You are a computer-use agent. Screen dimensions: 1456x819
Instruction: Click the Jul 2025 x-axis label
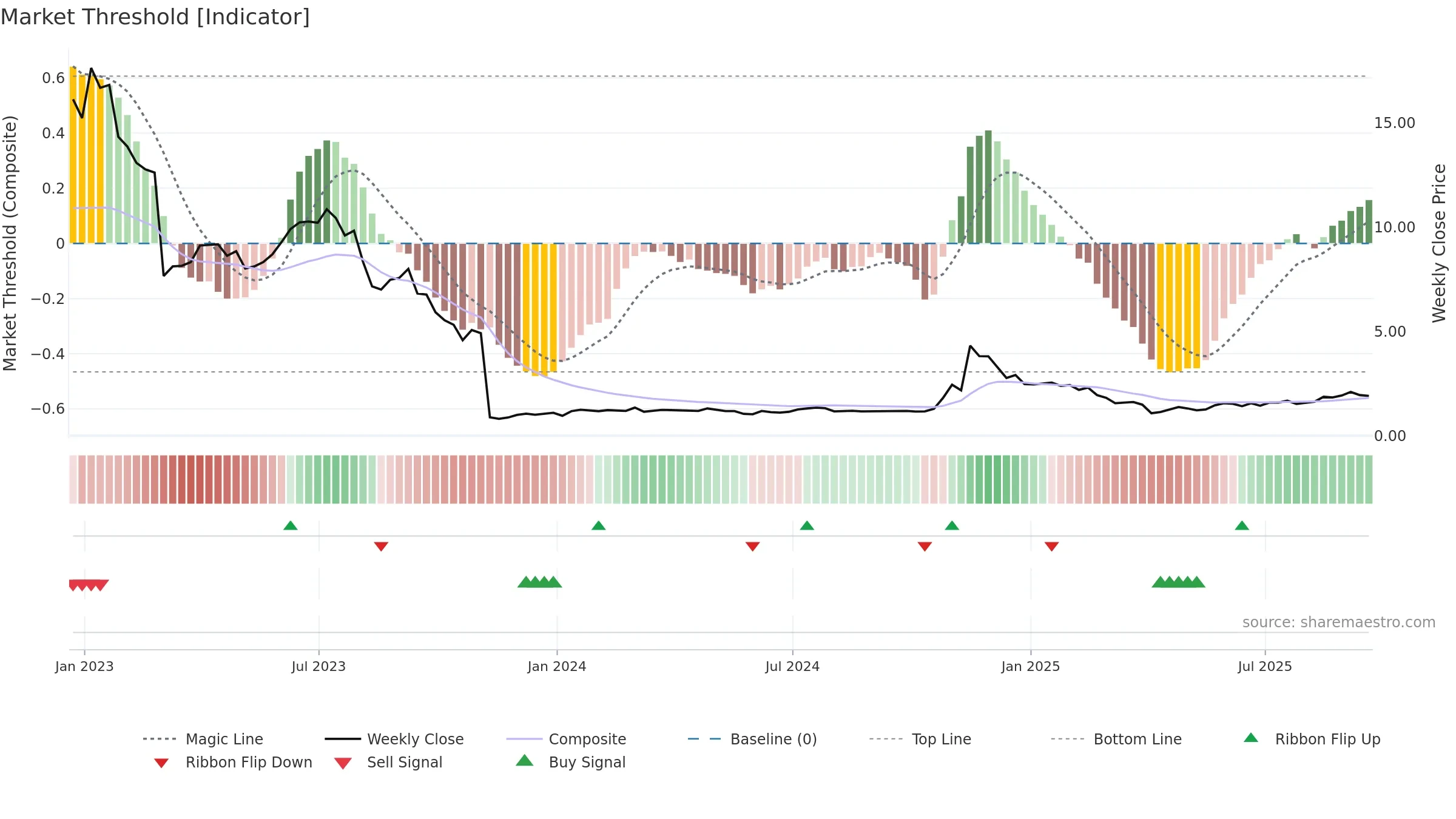click(1265, 666)
